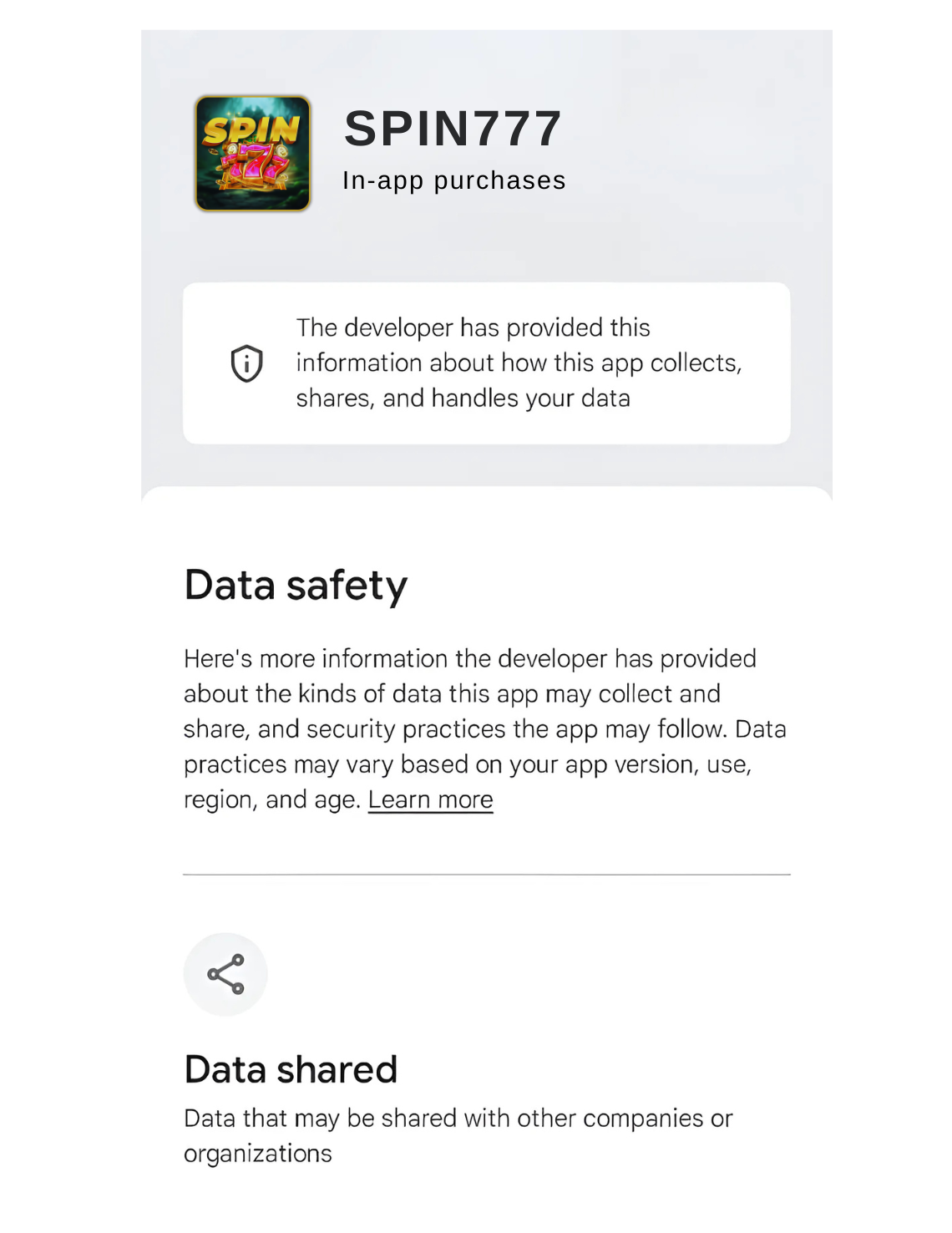
Task: Open the Learn more link
Action: click(x=430, y=800)
